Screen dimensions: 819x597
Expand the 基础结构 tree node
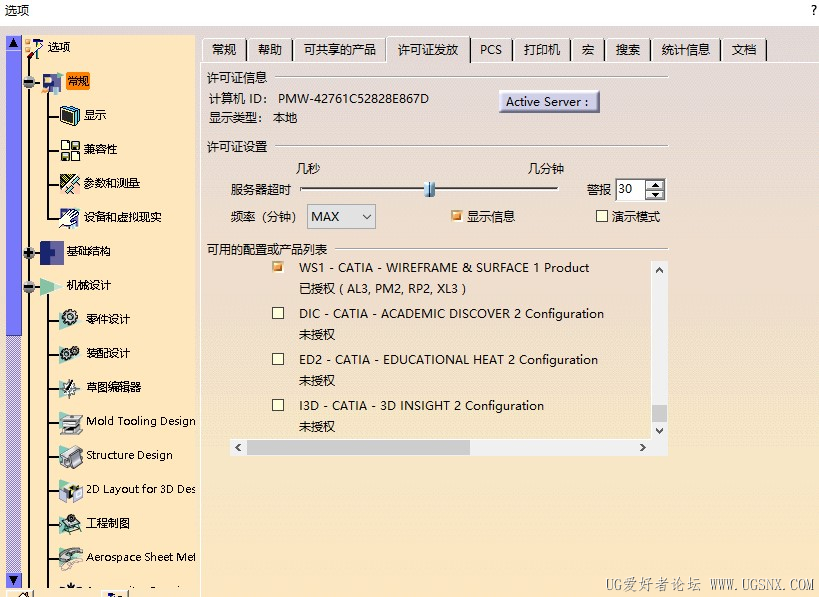click(29, 253)
